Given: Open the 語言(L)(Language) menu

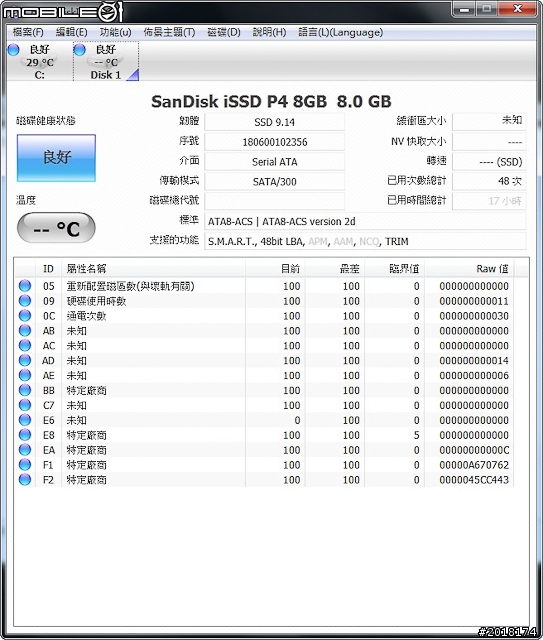Looking at the screenshot, I should [340, 32].
